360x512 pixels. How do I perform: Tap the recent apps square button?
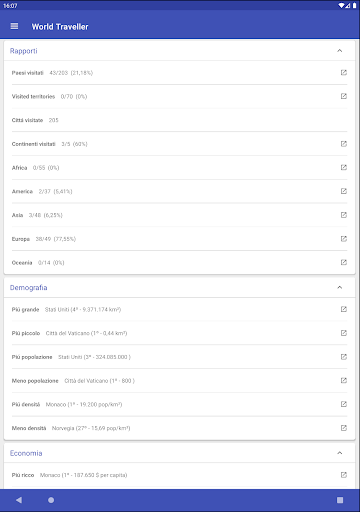340,500
